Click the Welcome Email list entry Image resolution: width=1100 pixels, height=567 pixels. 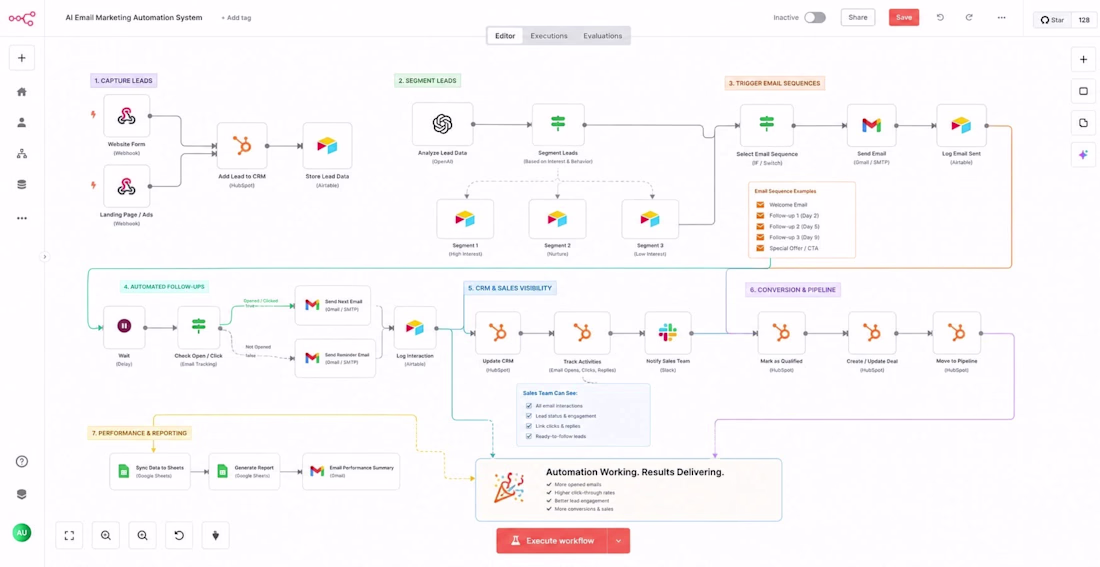pos(788,205)
